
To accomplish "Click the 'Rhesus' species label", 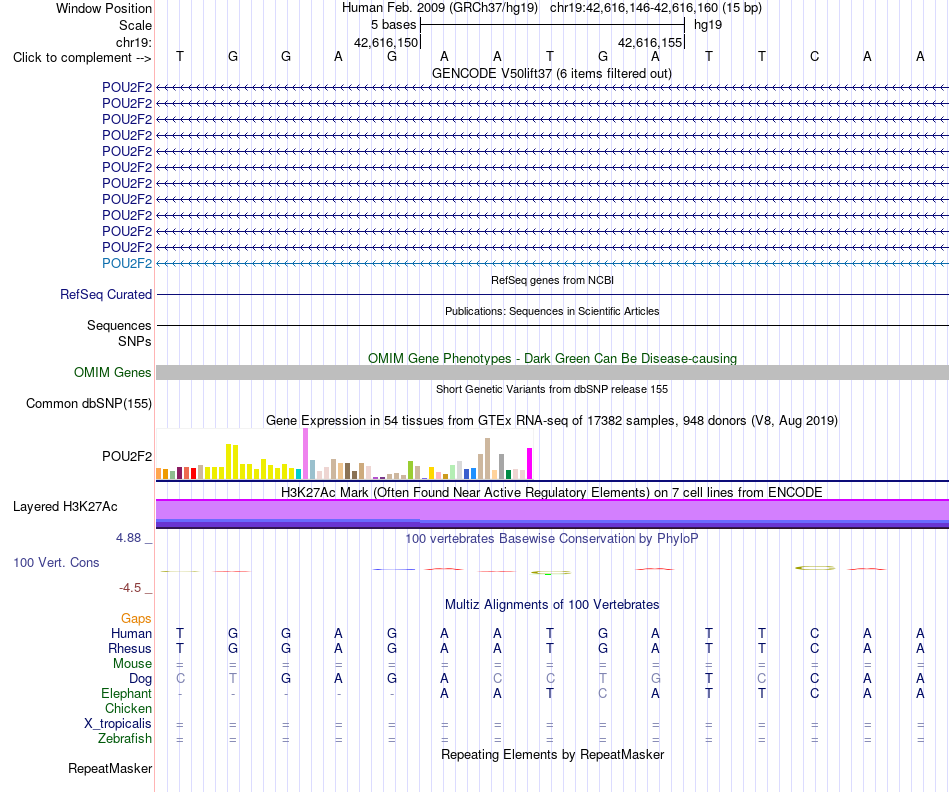I will (x=130, y=648).
